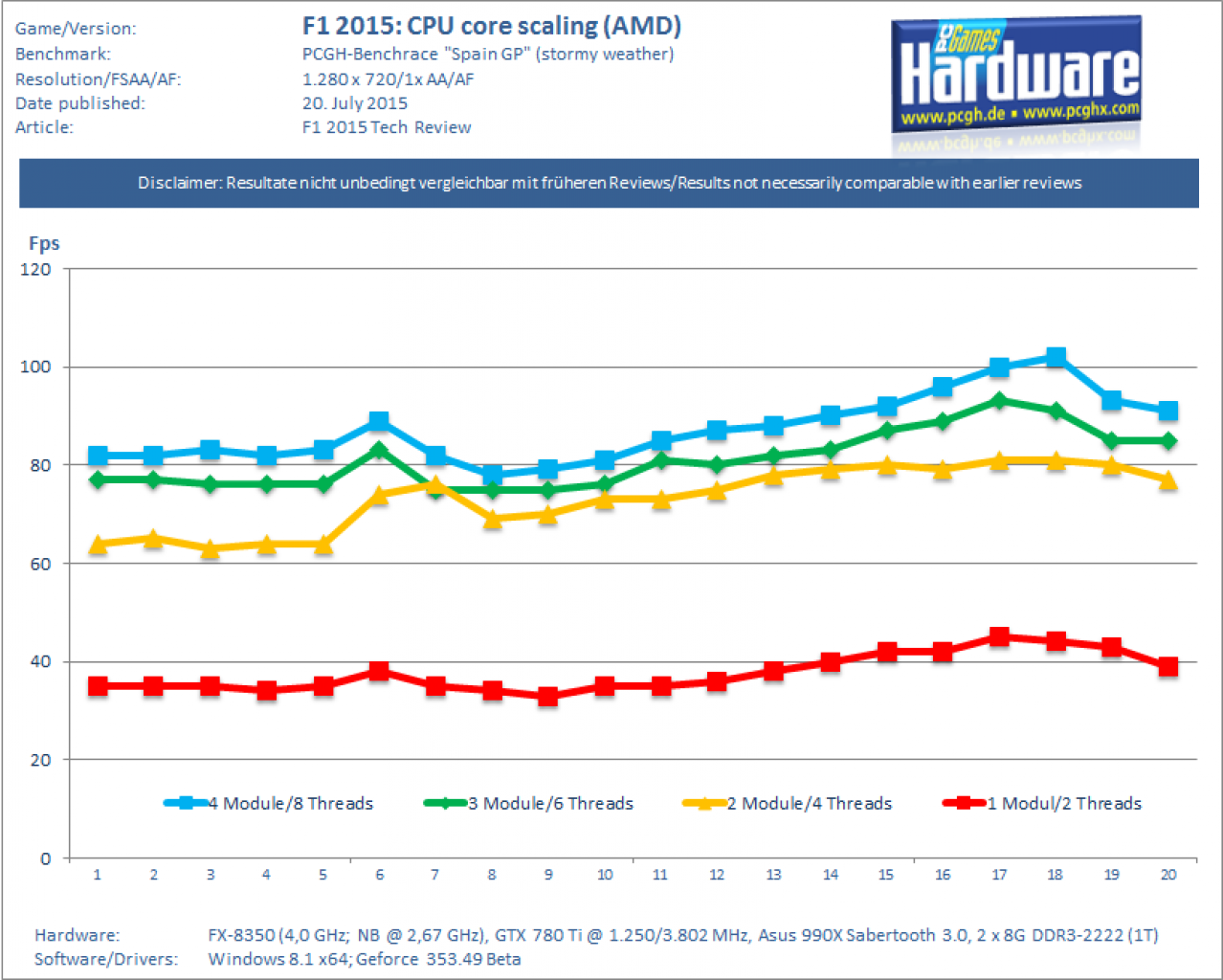Click the y-axis value 40
The height and width of the screenshot is (980, 1223).
pos(41,661)
